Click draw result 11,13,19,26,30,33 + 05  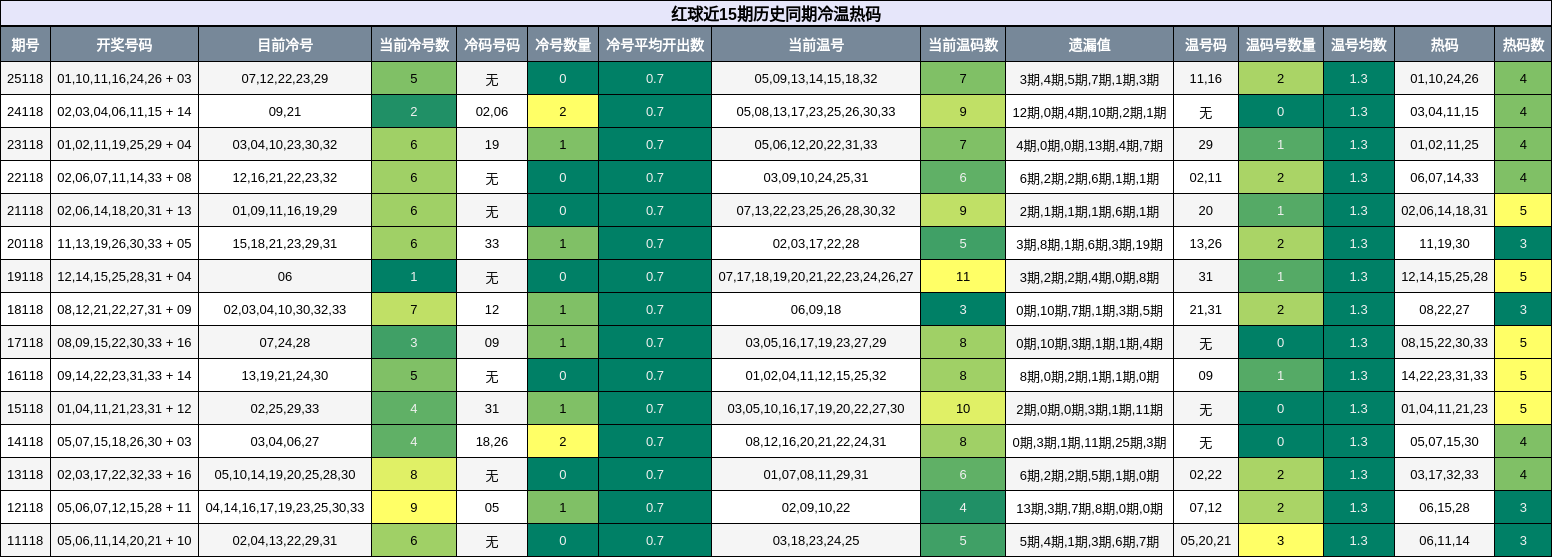click(x=124, y=243)
